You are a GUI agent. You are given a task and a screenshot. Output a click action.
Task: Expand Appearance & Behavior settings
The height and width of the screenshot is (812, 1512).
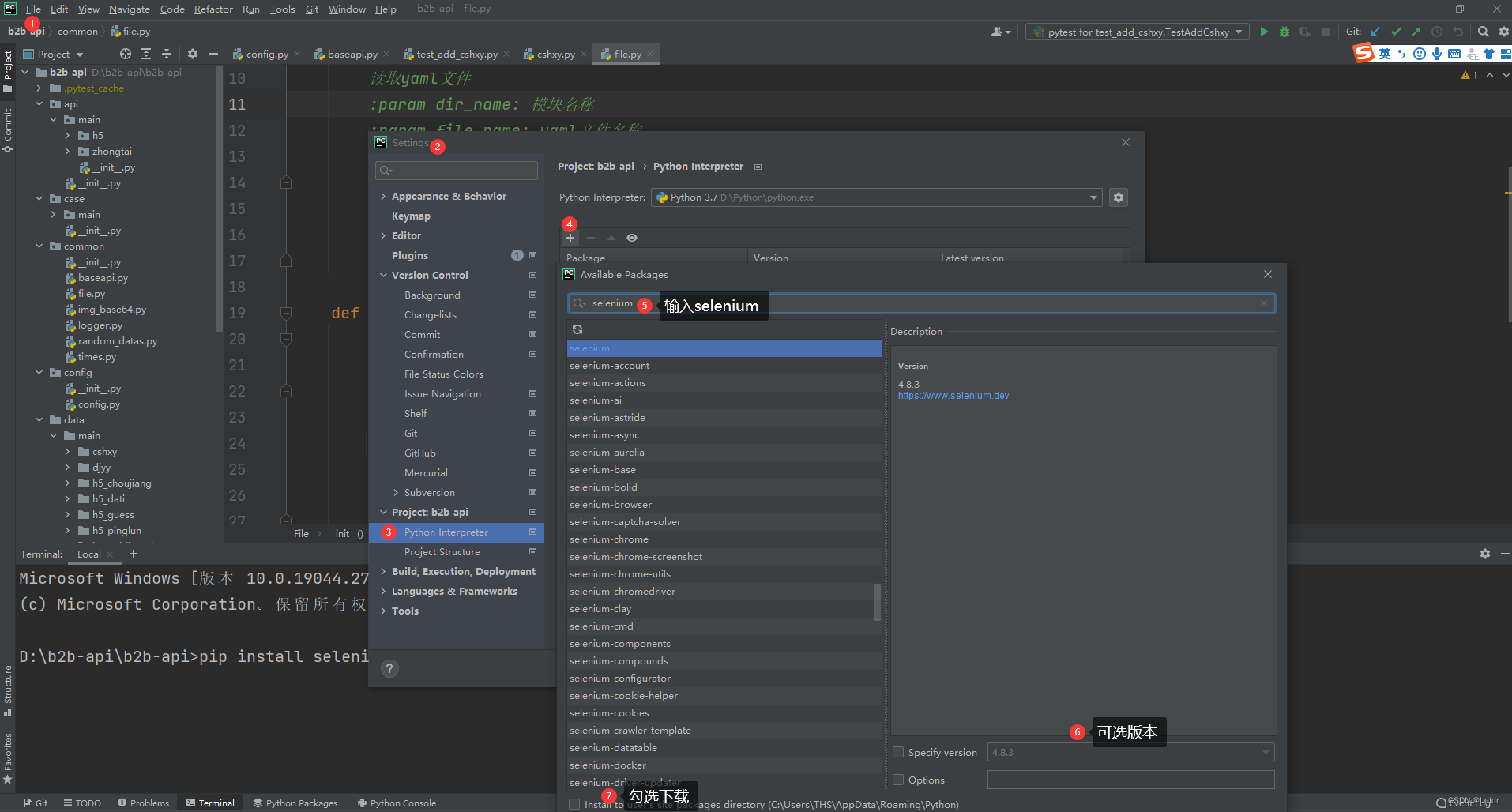383,196
